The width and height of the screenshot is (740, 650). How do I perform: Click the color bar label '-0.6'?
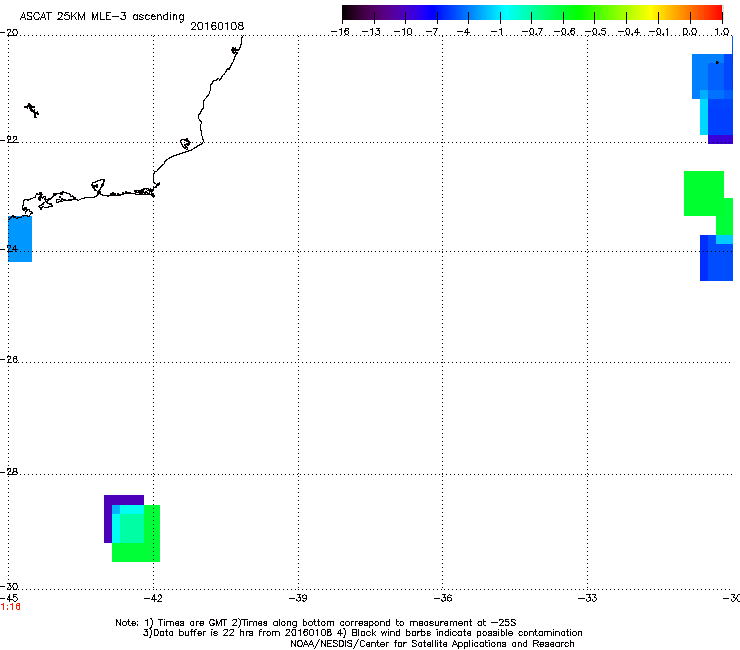[x=563, y=32]
